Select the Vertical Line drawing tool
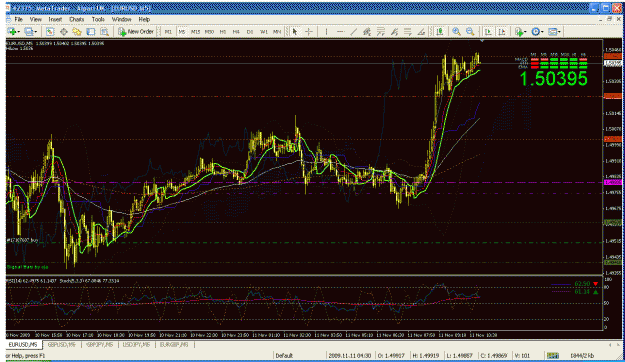 [326, 31]
